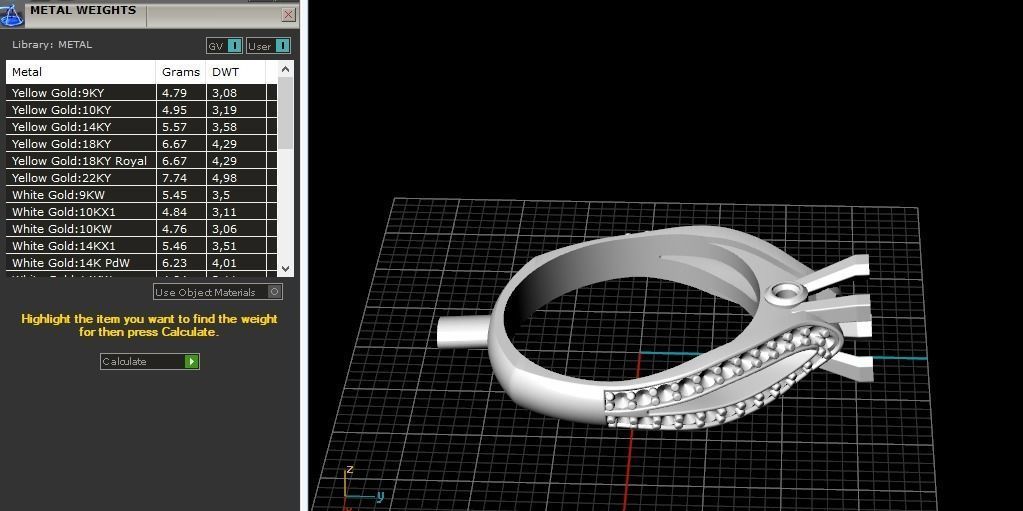Toggle the GV library switch
1023x511 pixels.
pos(224,46)
